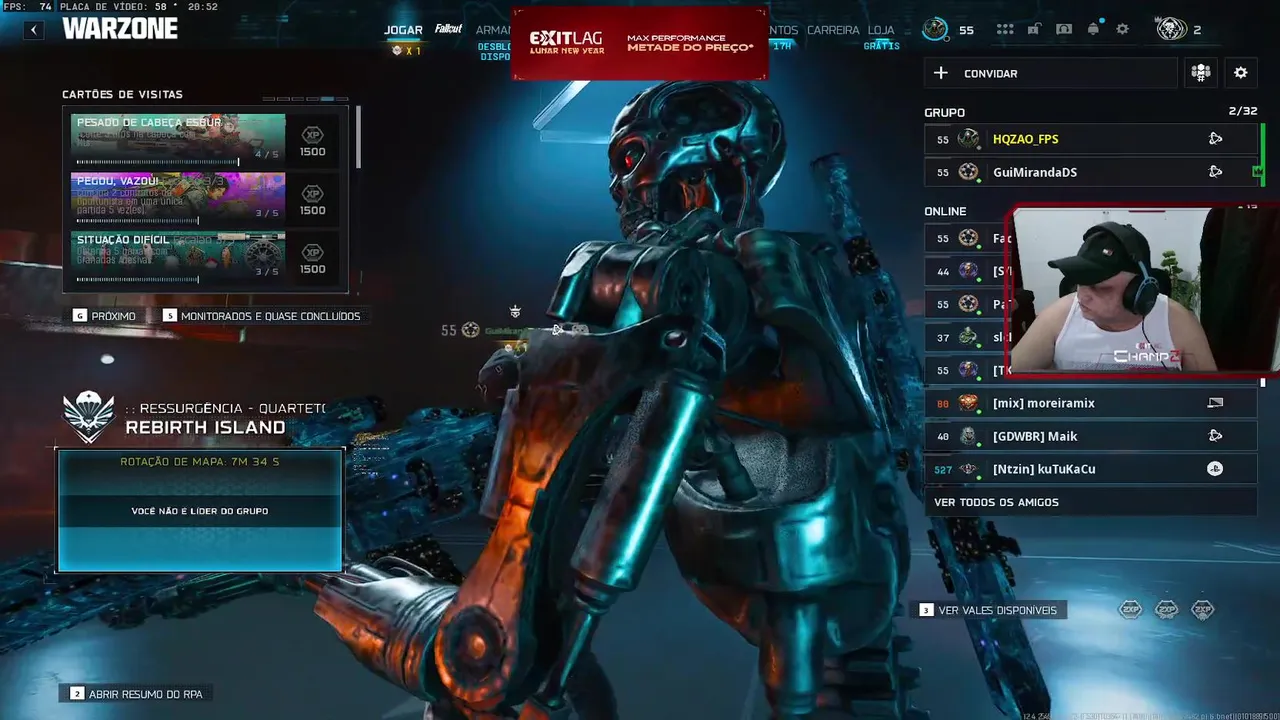Viewport: 1280px width, 720px height.
Task: Click the Rebirth Island parachute skull emblem
Action: pyautogui.click(x=88, y=417)
